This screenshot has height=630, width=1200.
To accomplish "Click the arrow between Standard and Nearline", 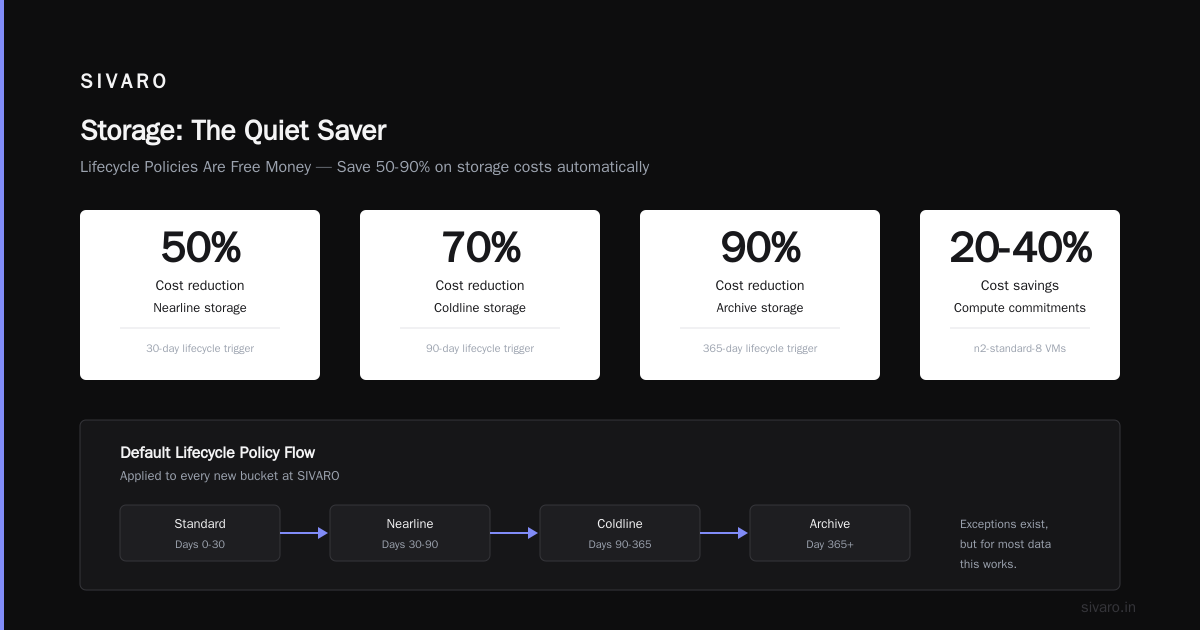I will [304, 533].
